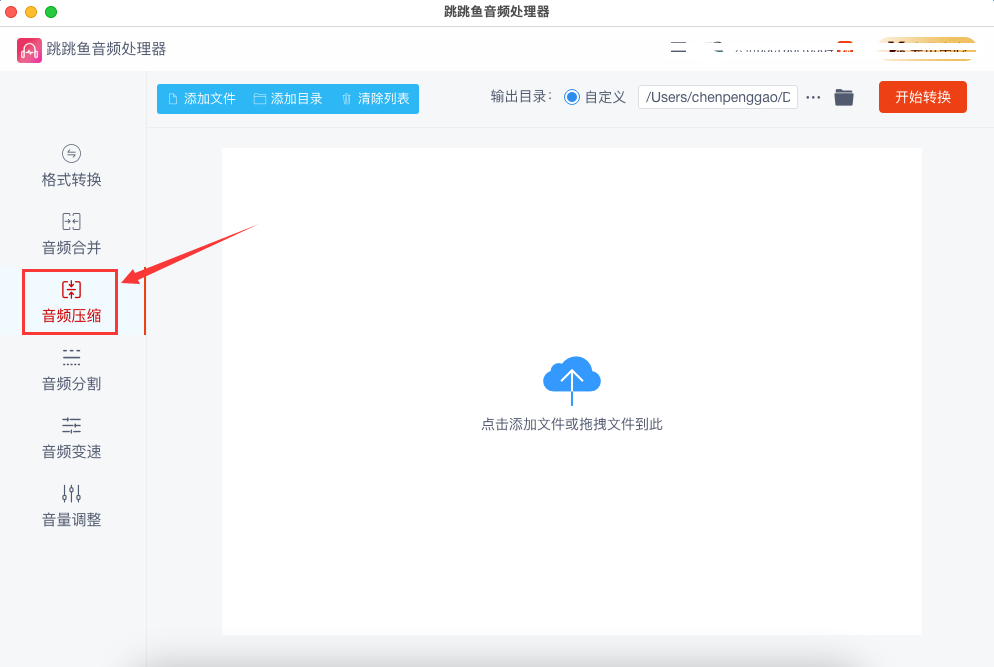Select the 自定义 custom radio button
Viewport: 994px width, 667px height.
[x=572, y=97]
